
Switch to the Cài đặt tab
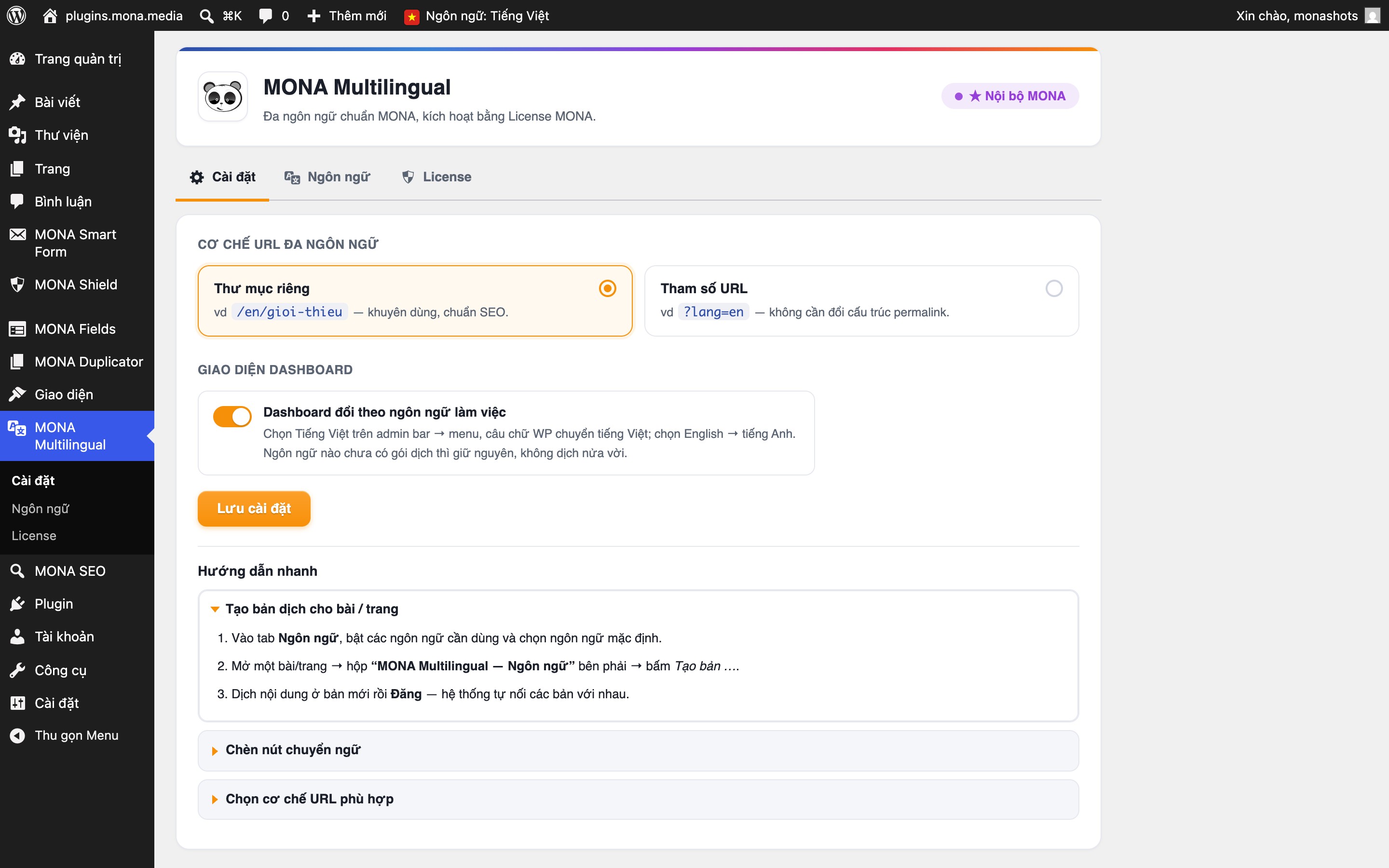point(222,177)
